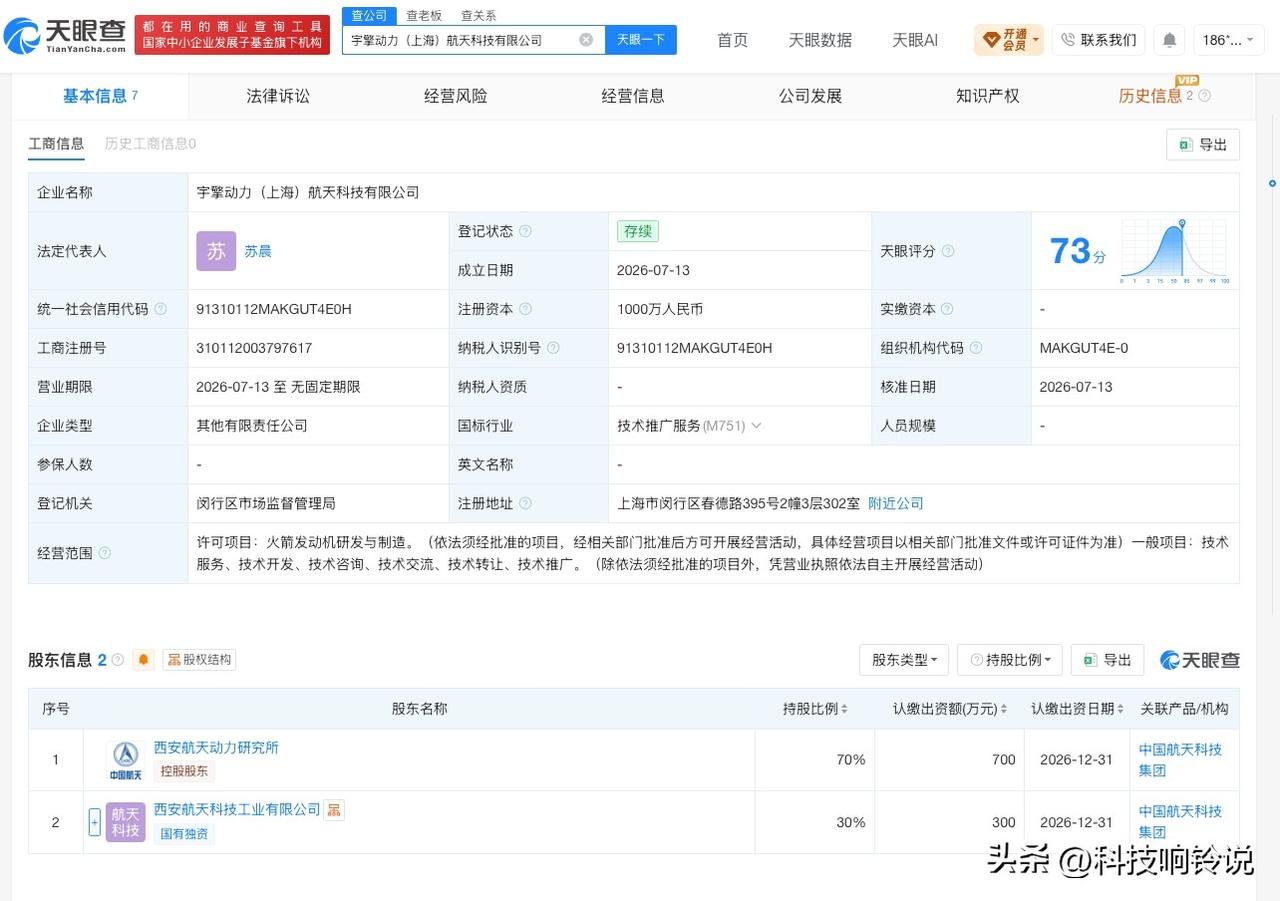1280x901 pixels.
Task: Expand row 2 shareholder with plus button
Action: point(95,822)
